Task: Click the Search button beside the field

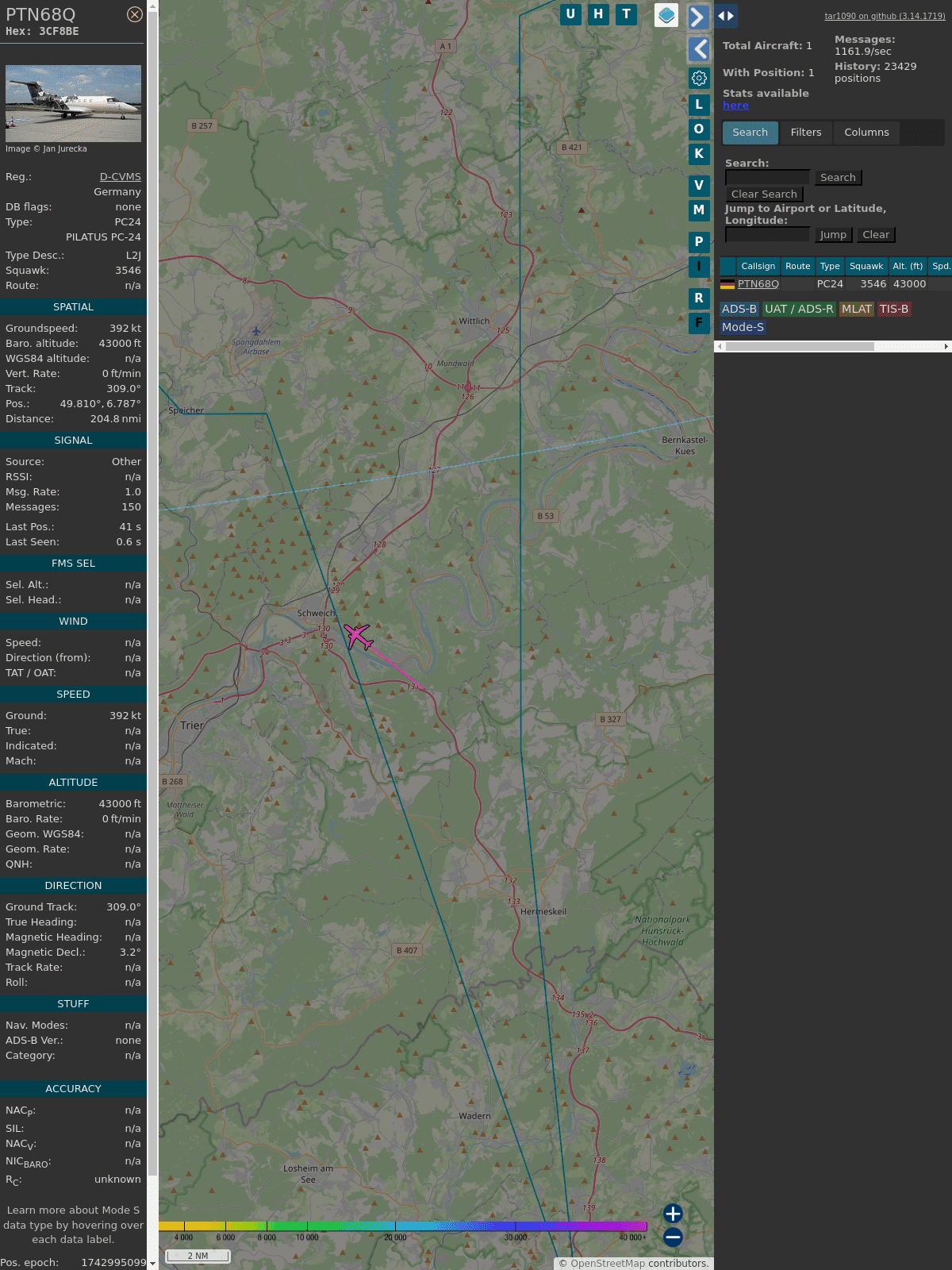Action: point(838,177)
